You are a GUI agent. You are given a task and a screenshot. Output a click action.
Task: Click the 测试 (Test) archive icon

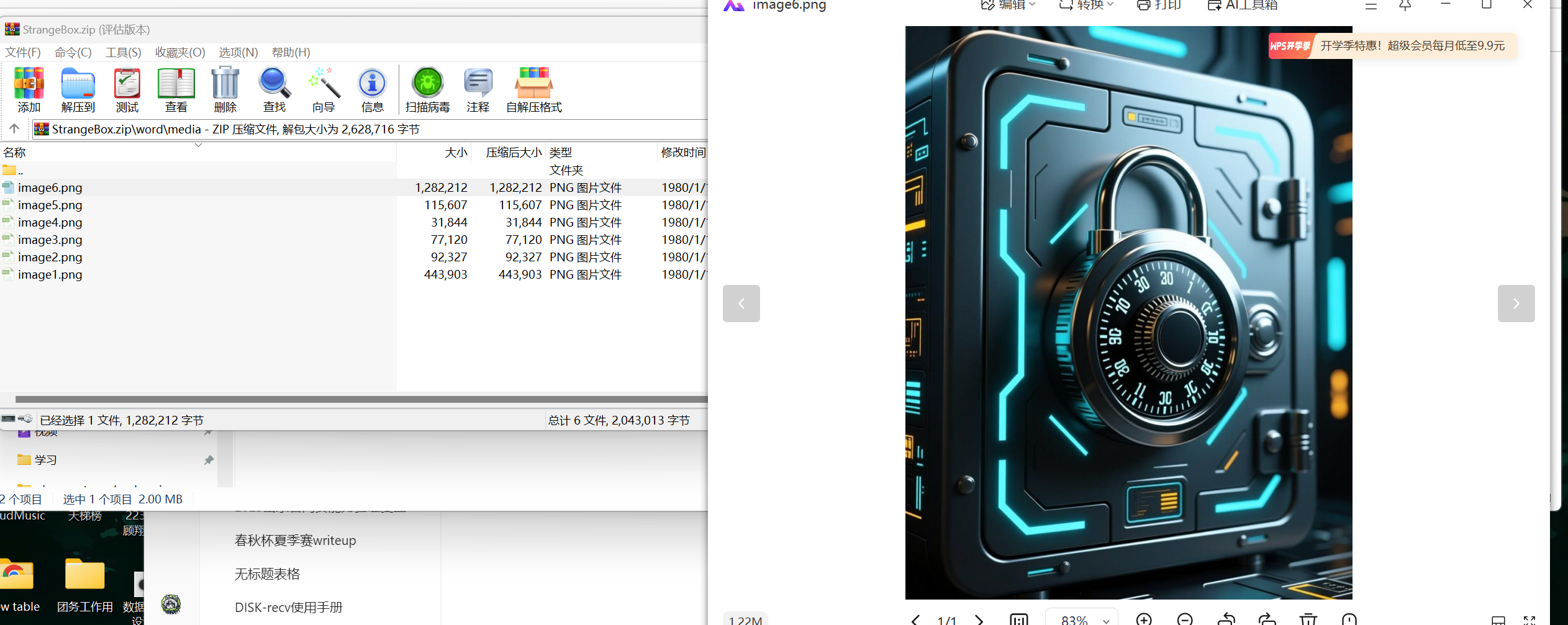(x=127, y=89)
